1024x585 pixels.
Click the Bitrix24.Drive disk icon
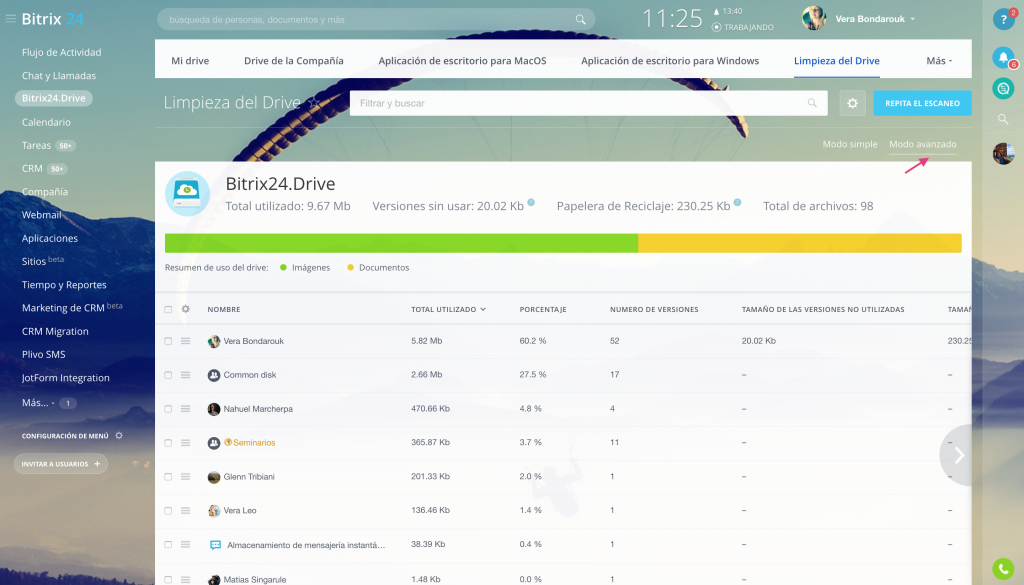pos(187,194)
